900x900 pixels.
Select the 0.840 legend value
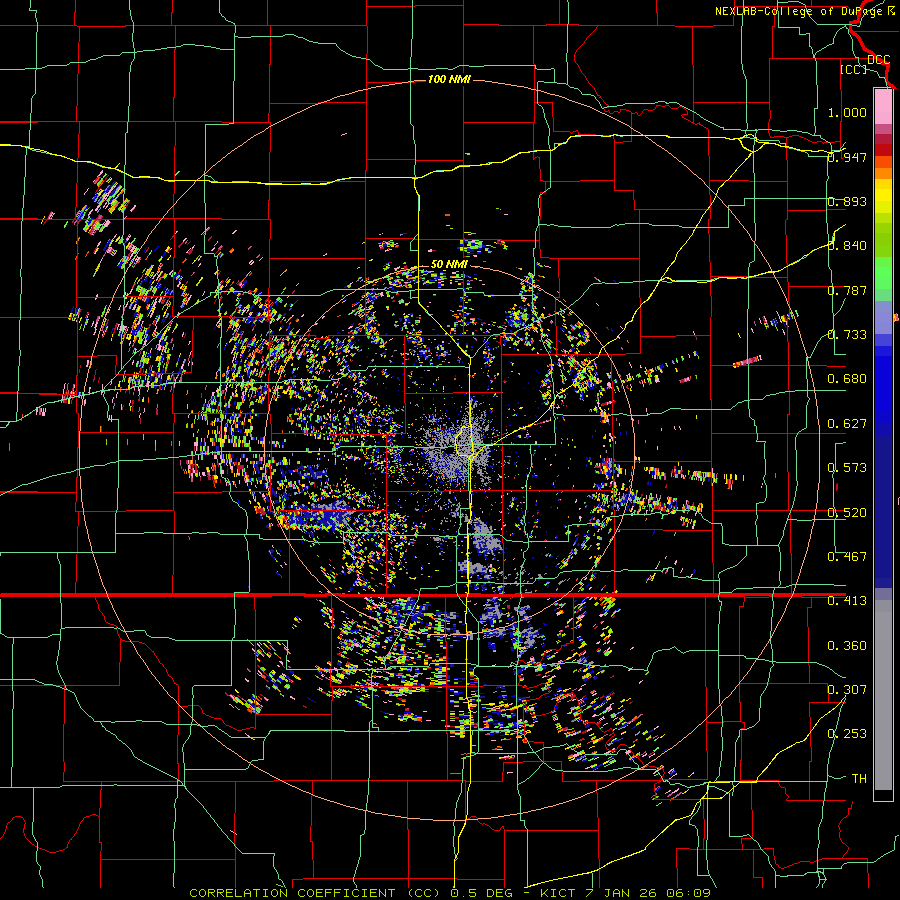[x=847, y=246]
